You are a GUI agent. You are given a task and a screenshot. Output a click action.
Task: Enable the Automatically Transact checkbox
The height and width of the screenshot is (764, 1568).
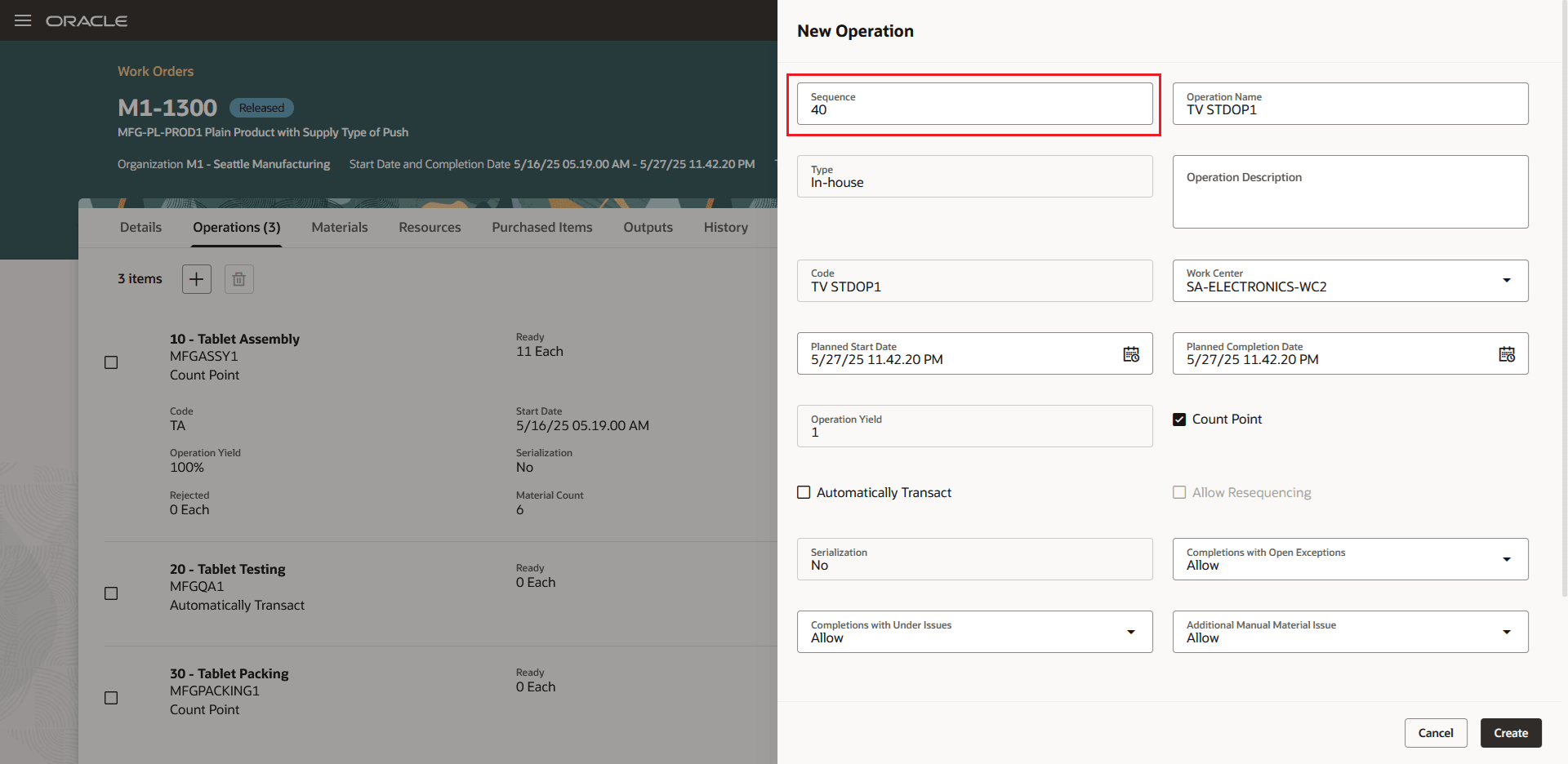(x=804, y=492)
